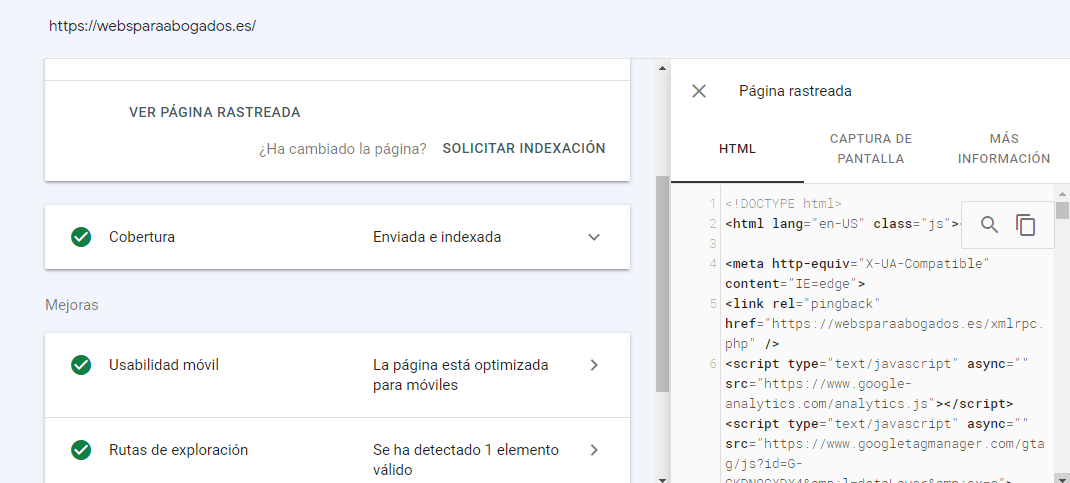Screen dimensions: 1070x483
Task: Click the Rutas de exploración label
Action: coord(179,450)
